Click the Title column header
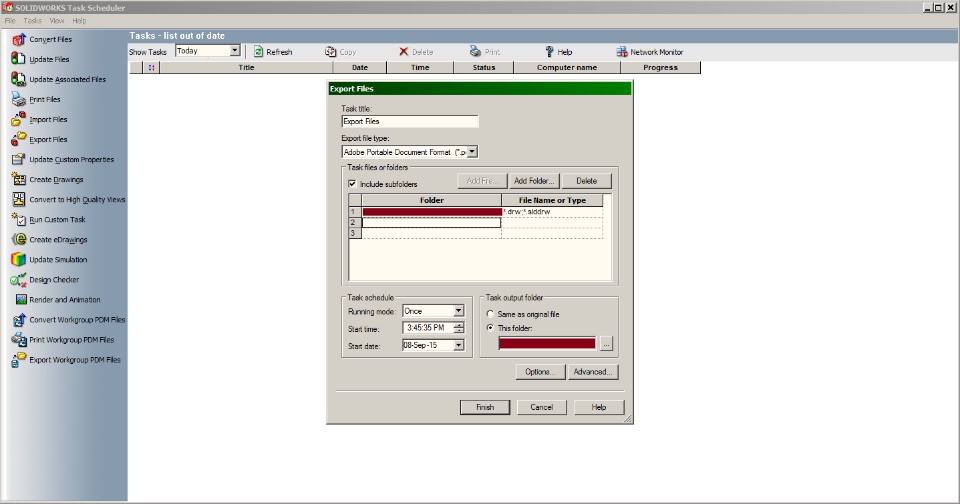Viewport: 960px width, 504px height. tap(246, 67)
